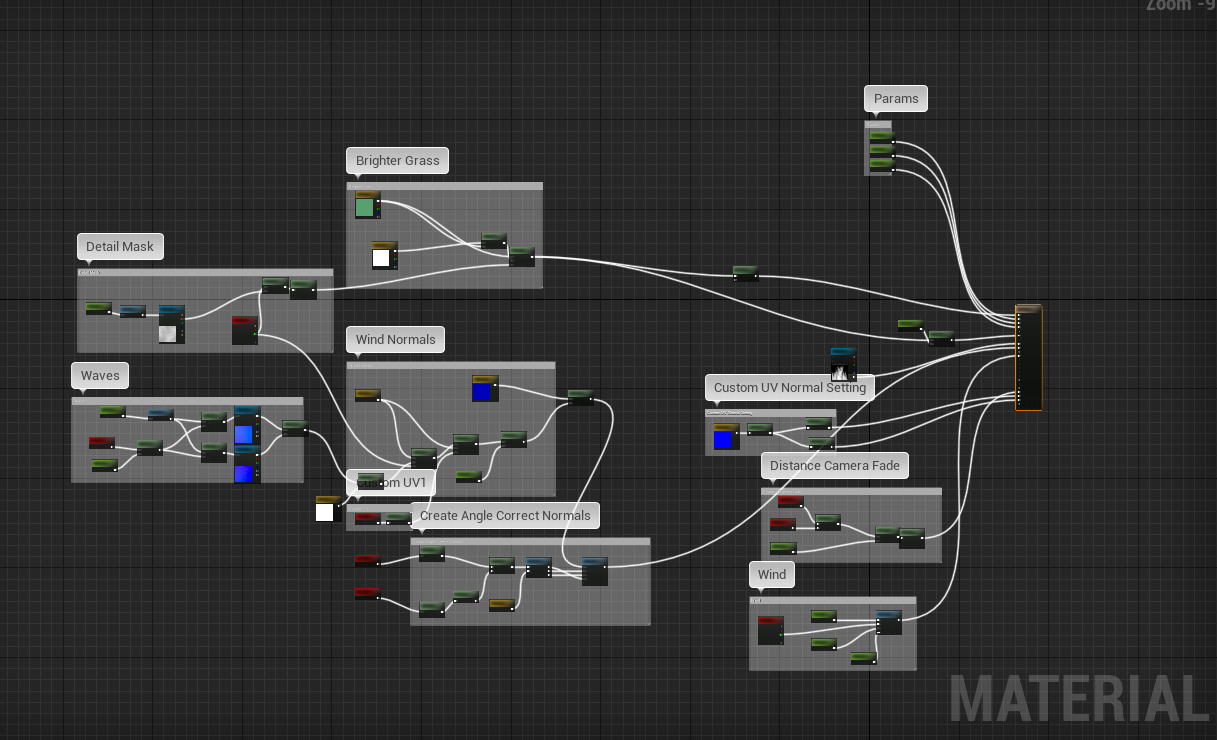Select the Create Angle Correct Normals label
Image resolution: width=1217 pixels, height=740 pixels.
[x=505, y=515]
